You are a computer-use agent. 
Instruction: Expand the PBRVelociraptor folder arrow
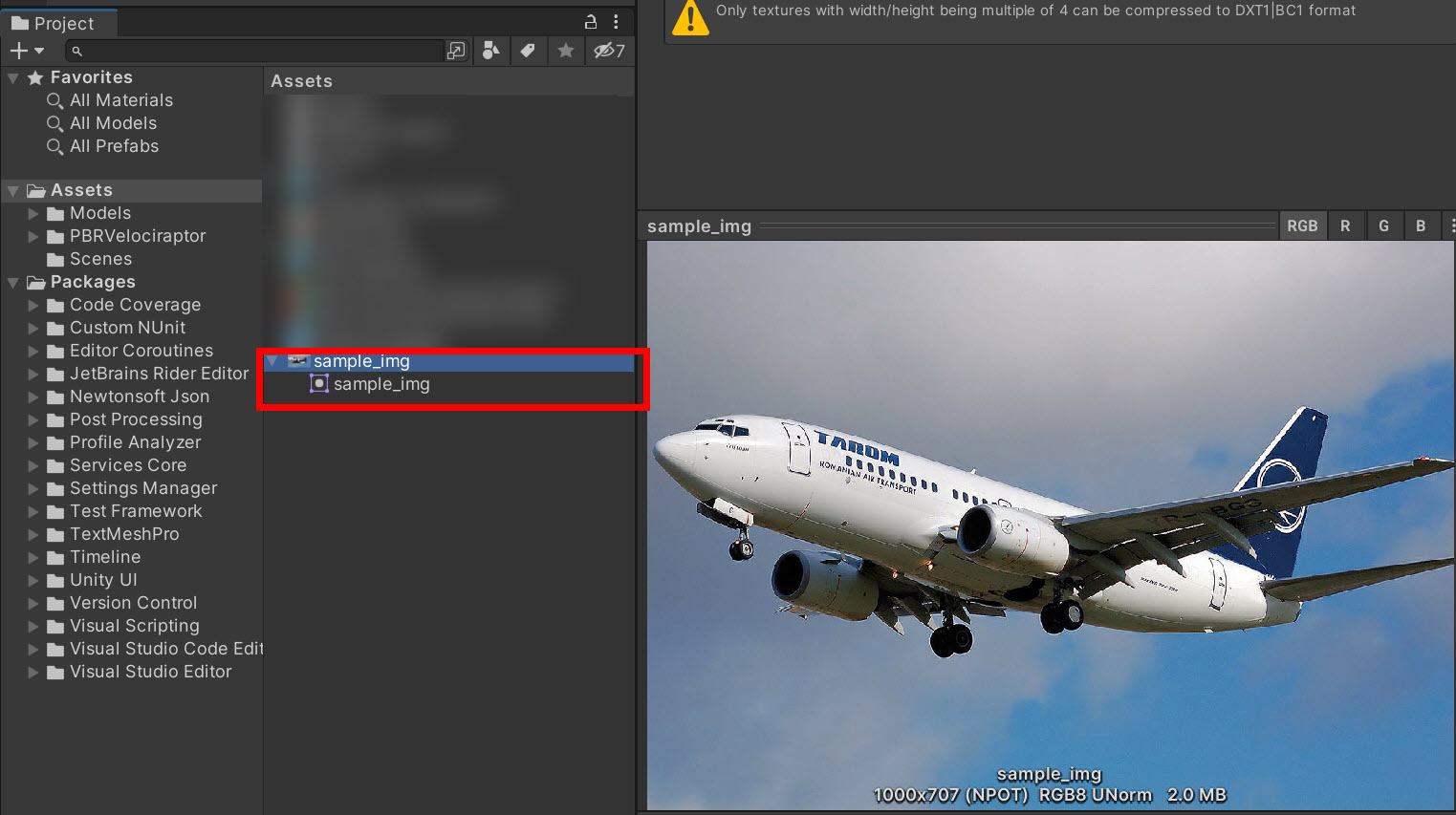[x=33, y=236]
